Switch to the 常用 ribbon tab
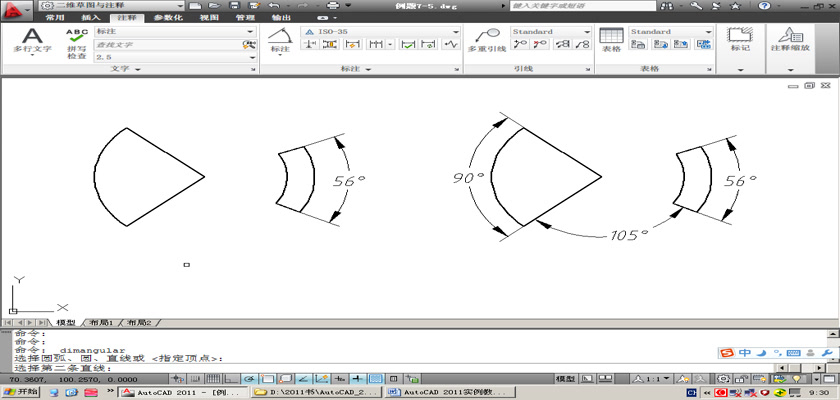 [x=55, y=18]
